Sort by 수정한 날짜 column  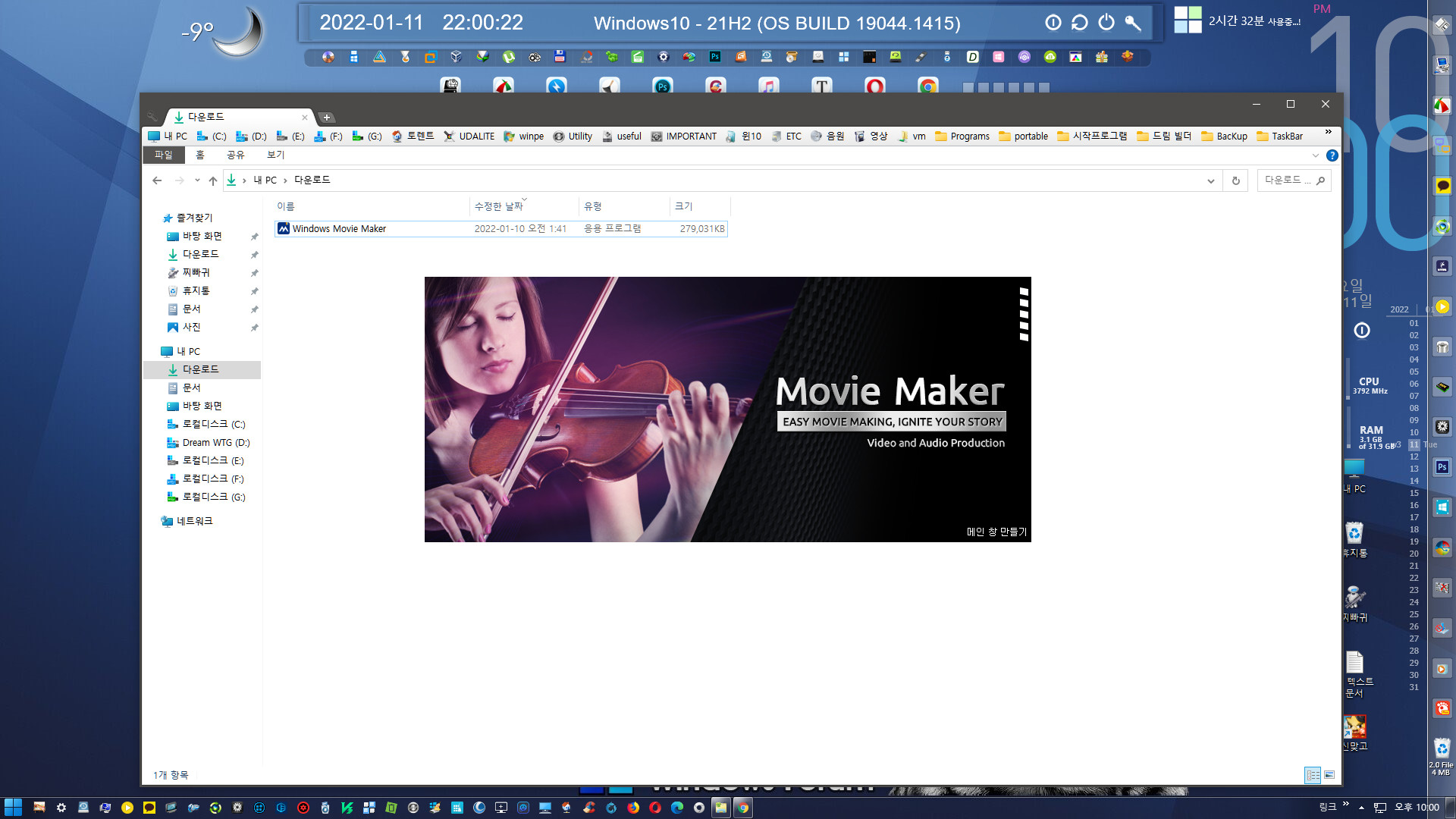pyautogui.click(x=523, y=206)
